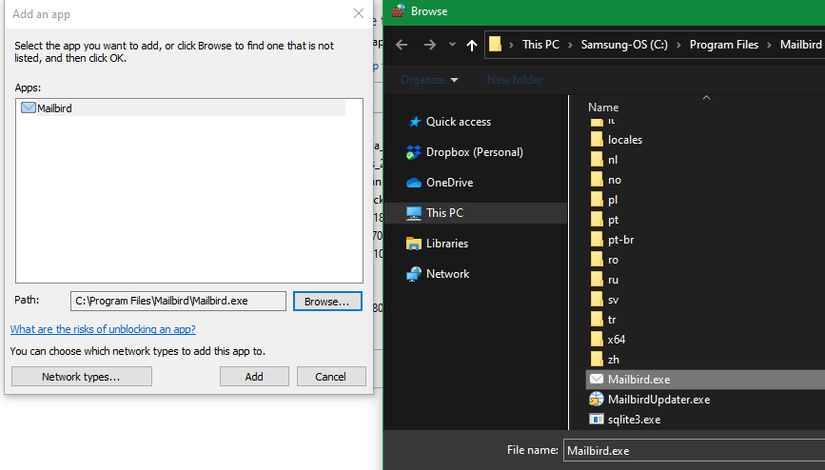This screenshot has height=470, width=825.
Task: Select the ru folder
Action: tap(613, 279)
